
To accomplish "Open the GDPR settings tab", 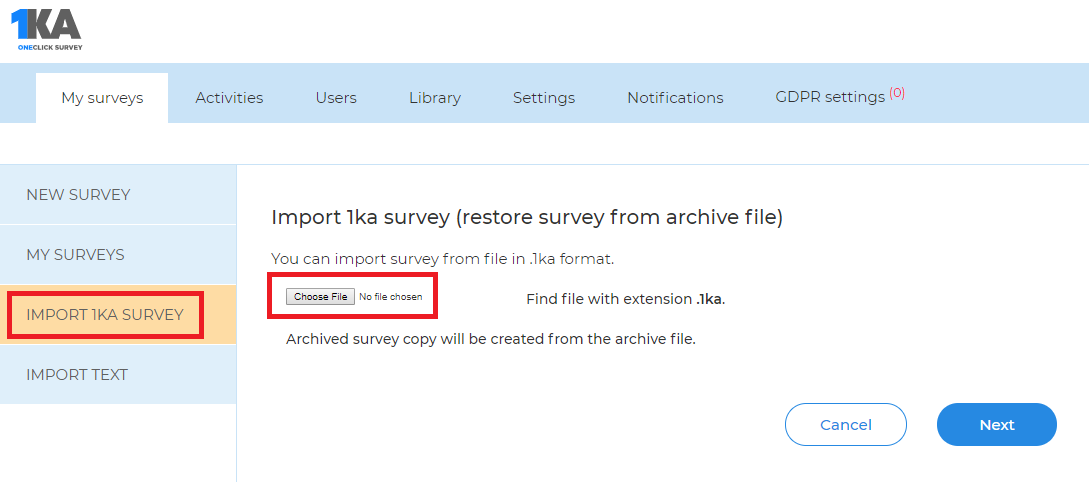I will tap(840, 97).
